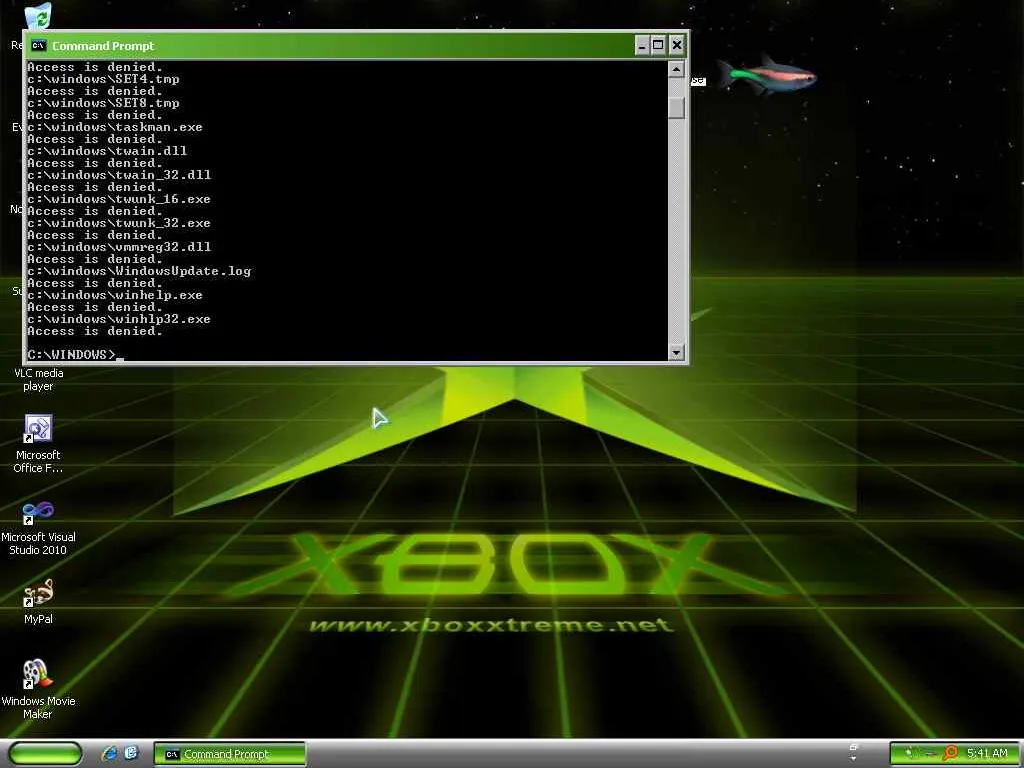Click the orange magnifier tray icon
The height and width of the screenshot is (768, 1024).
pyautogui.click(x=950, y=754)
